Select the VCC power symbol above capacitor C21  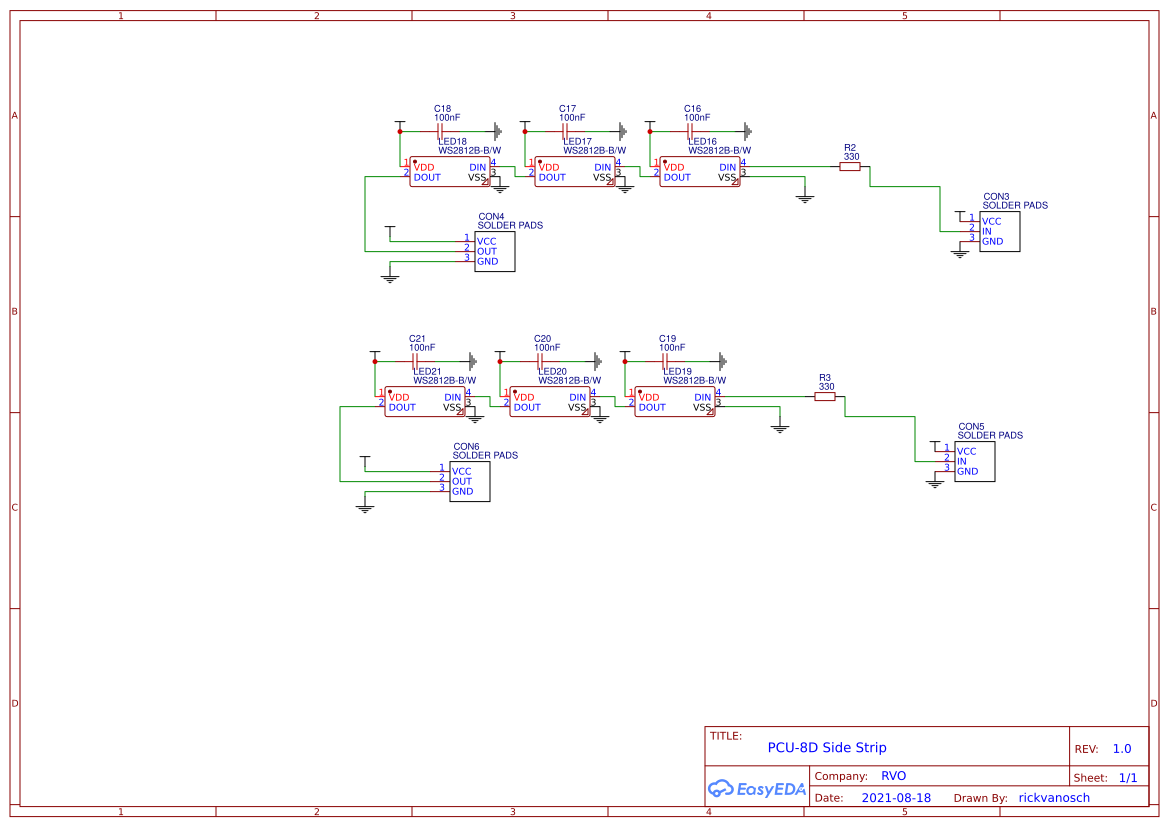[x=375, y=357]
